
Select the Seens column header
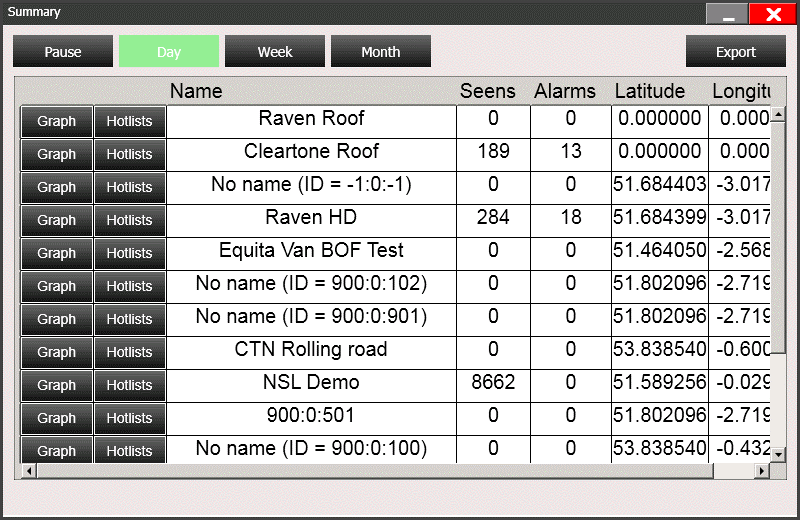(x=488, y=91)
